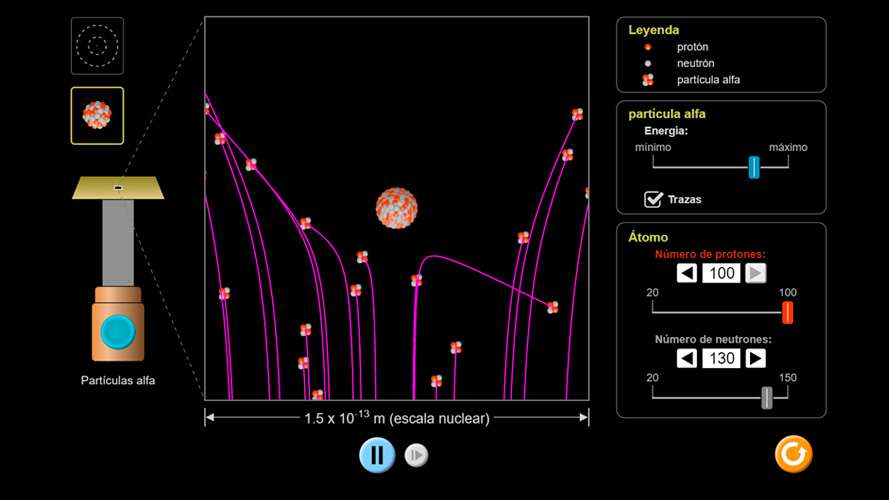The height and width of the screenshot is (500, 889).
Task: Click the gray neutrons slider handle
Action: point(767,397)
